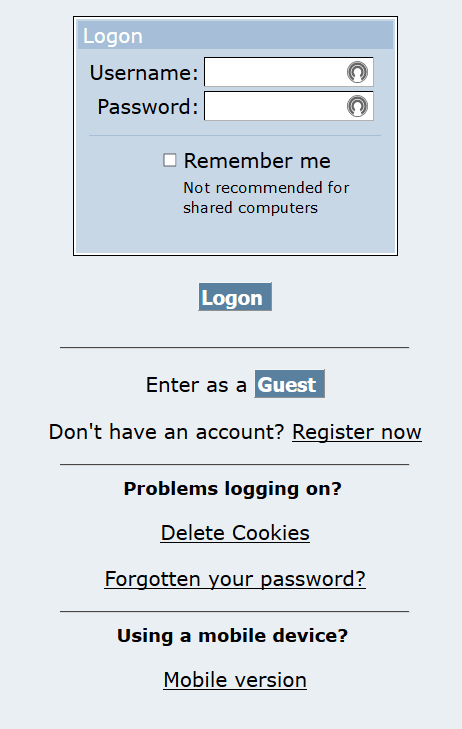The height and width of the screenshot is (729, 462).
Task: Click Not recommended for shared computers note
Action: [266, 198]
